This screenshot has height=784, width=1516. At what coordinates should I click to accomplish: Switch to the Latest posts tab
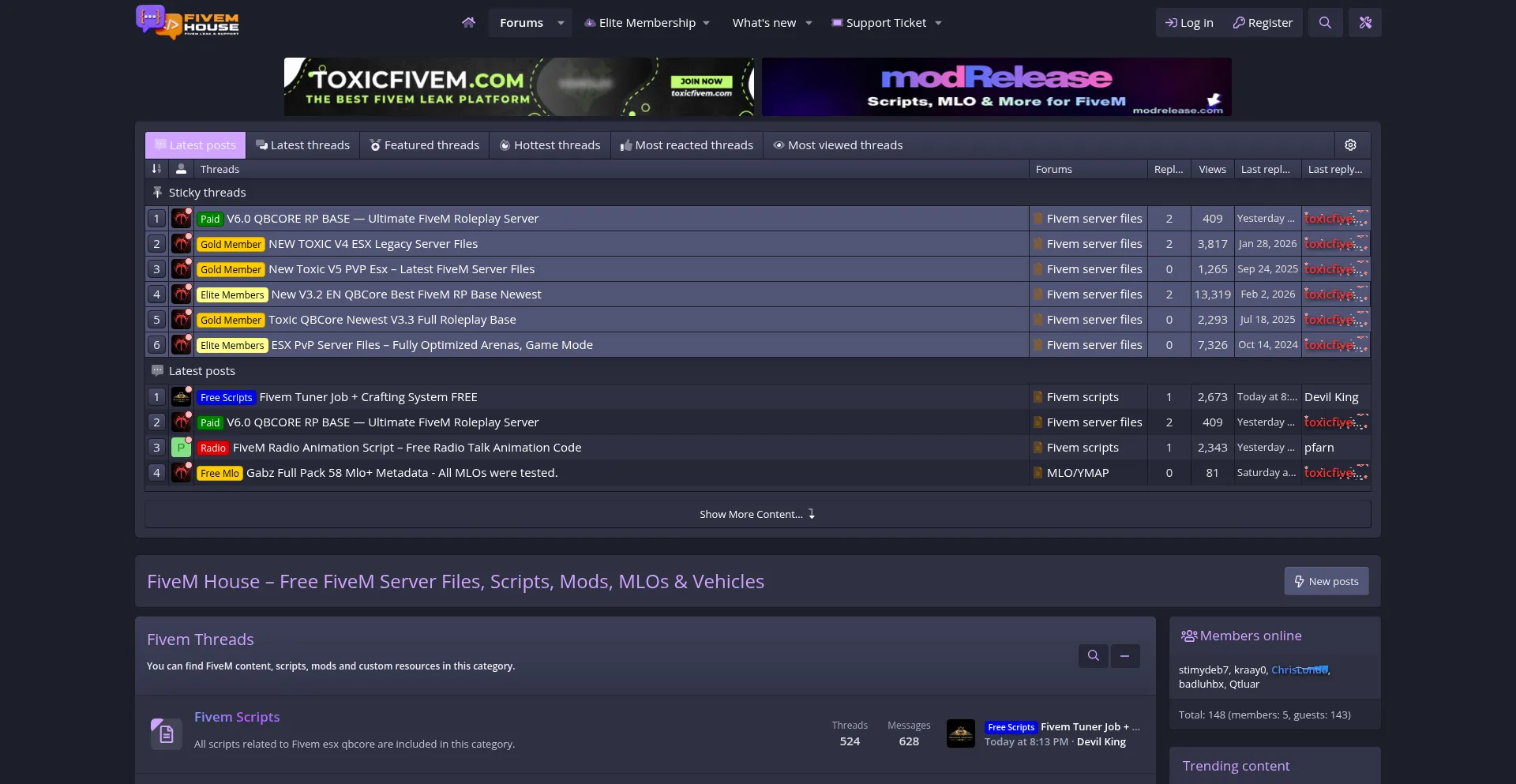click(x=196, y=145)
